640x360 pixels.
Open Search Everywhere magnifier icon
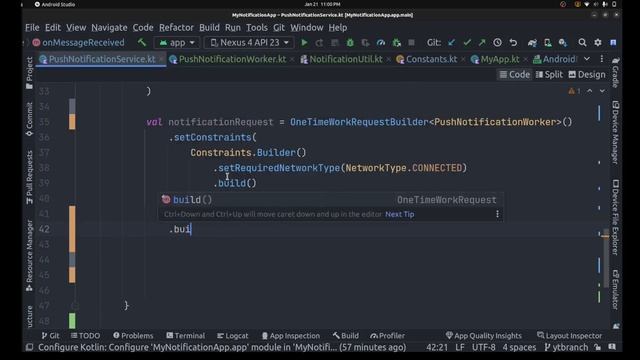pos(582,42)
